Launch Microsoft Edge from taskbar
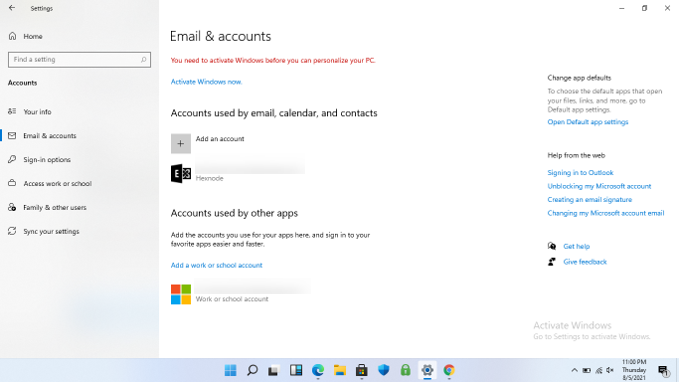679x382 pixels. (x=318, y=370)
